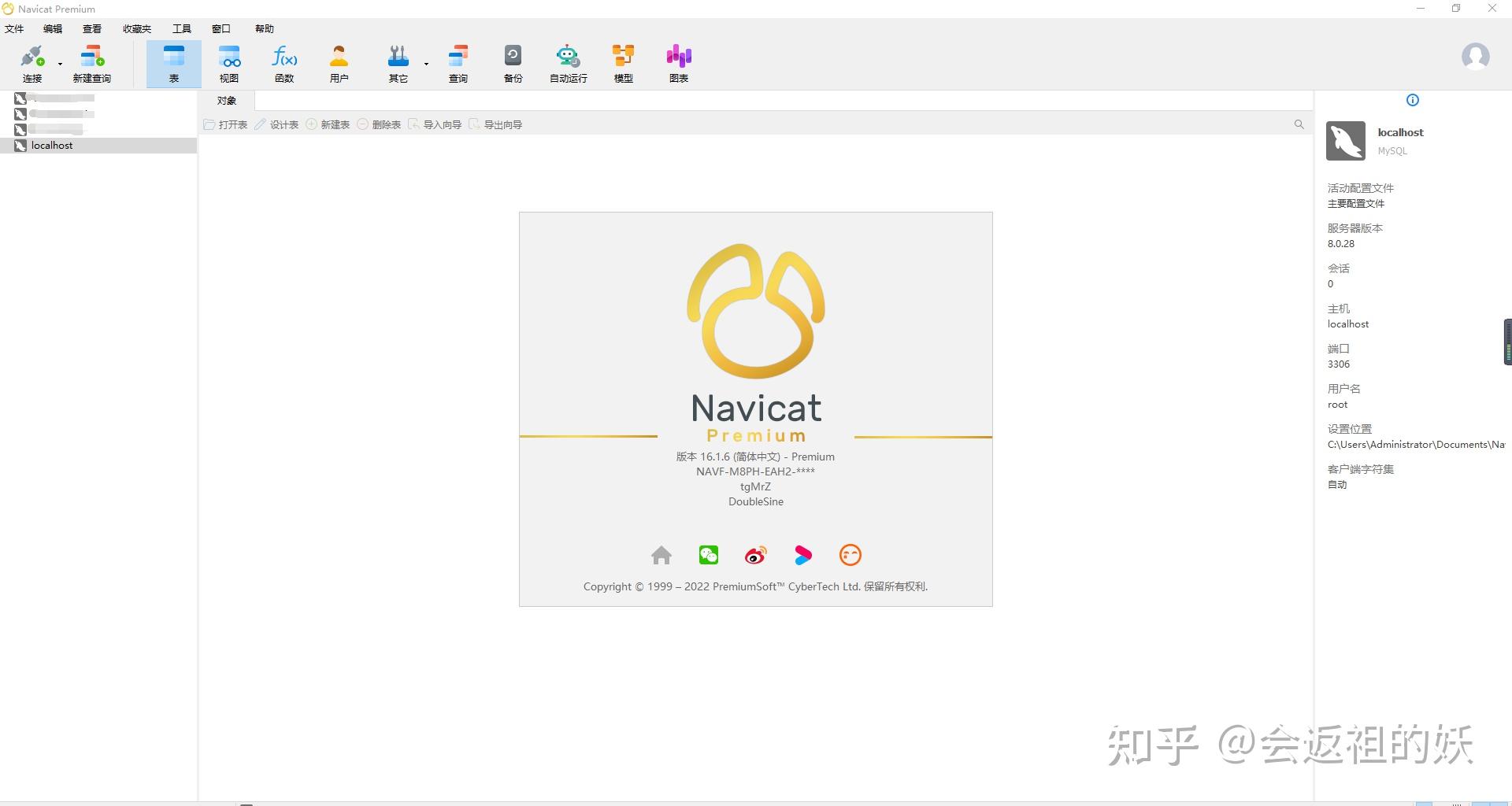Open the View (视图) toolbar icon
Viewport: 1512px width, 806px height.
[x=229, y=63]
